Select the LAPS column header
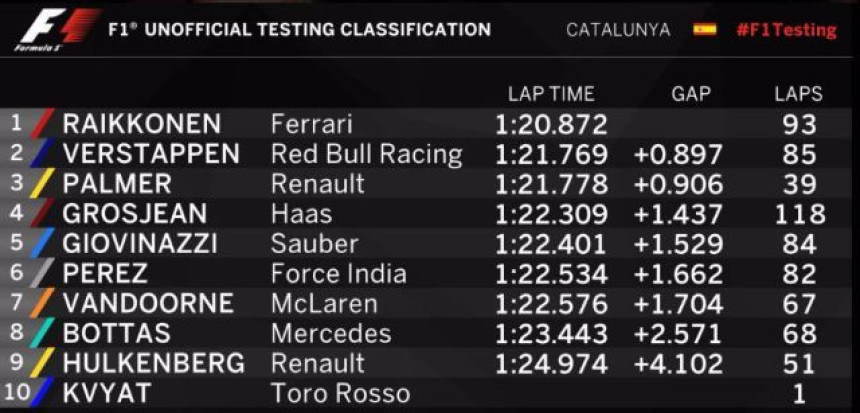Viewport: 860px width, 413px height. click(799, 94)
